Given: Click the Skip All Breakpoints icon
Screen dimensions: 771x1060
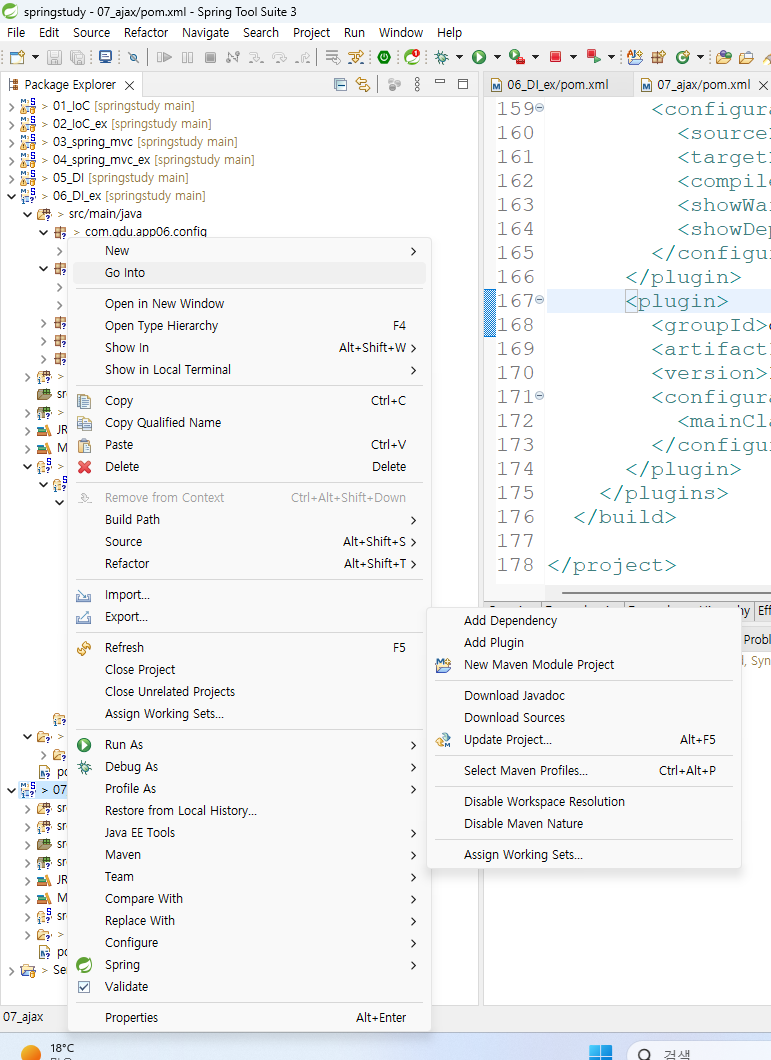Looking at the screenshot, I should click(133, 57).
